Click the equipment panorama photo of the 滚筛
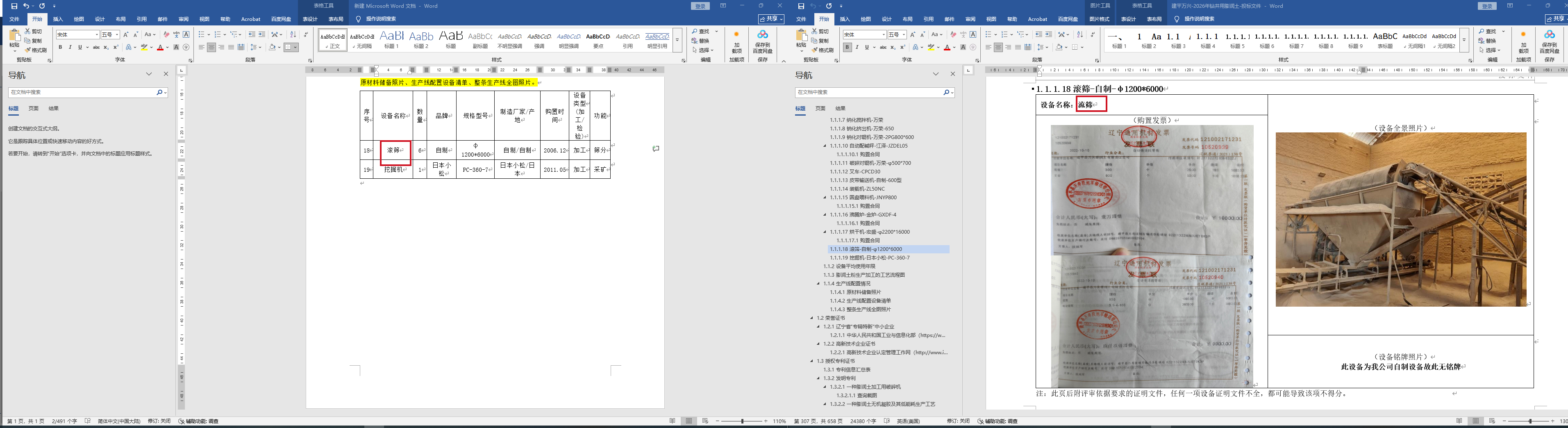Image resolution: width=1568 pixels, height=428 pixels. 1401,219
